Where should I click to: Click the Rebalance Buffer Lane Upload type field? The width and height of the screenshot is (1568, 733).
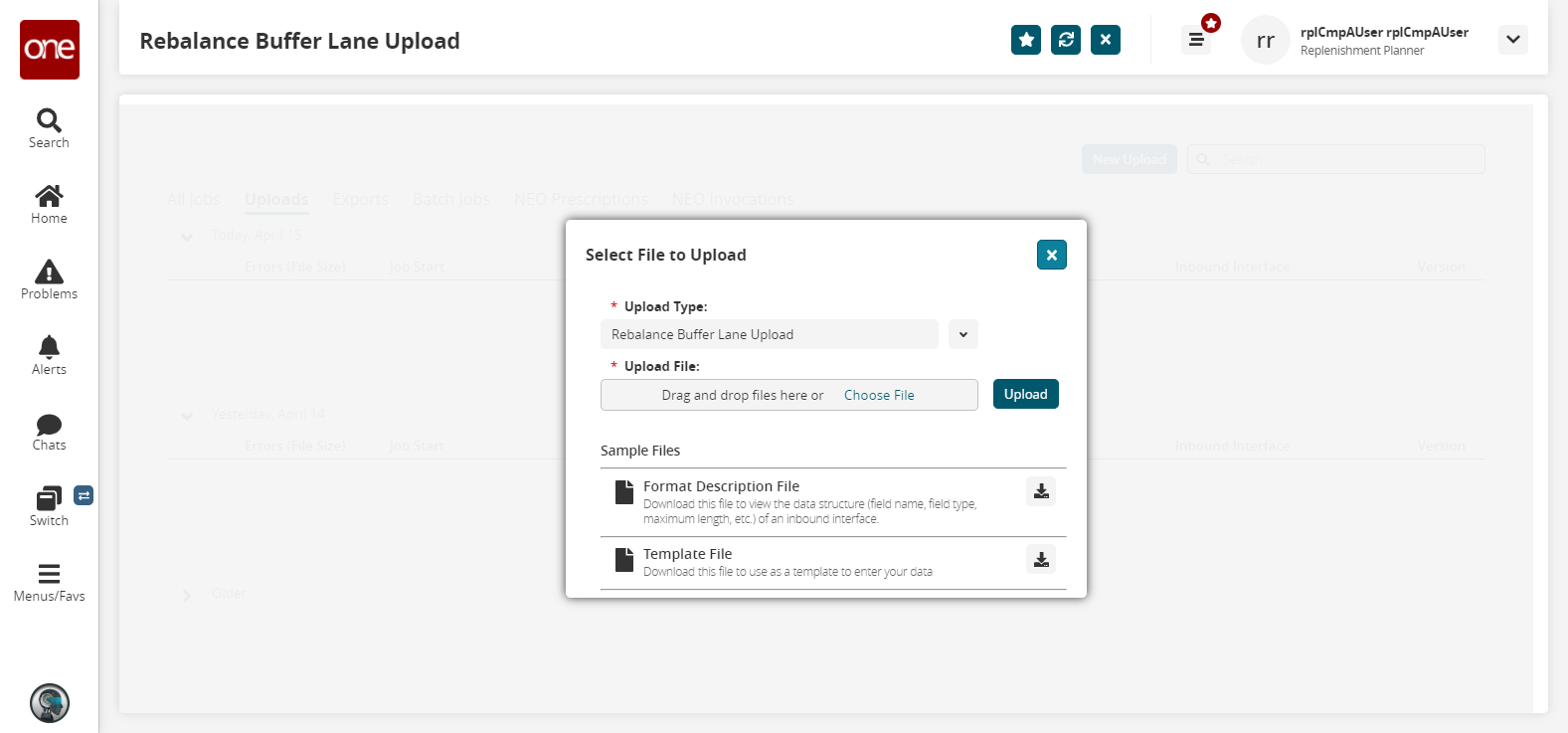coord(769,334)
